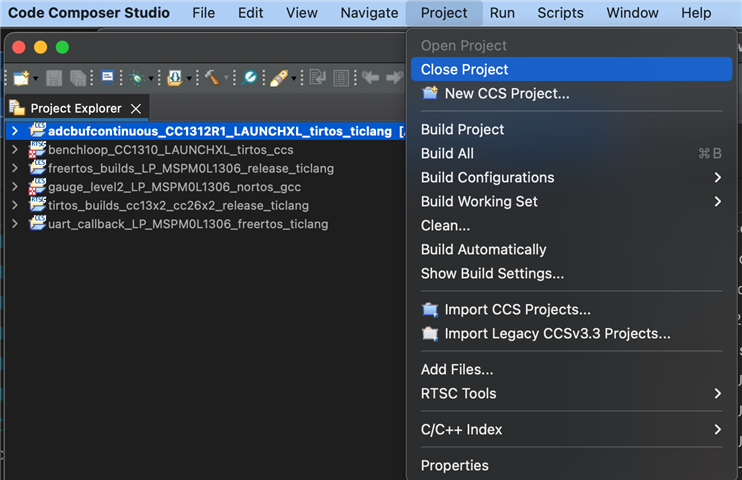
Task: Expand gauge_level2_LP_MSPM0L1306 project
Action: (15, 187)
